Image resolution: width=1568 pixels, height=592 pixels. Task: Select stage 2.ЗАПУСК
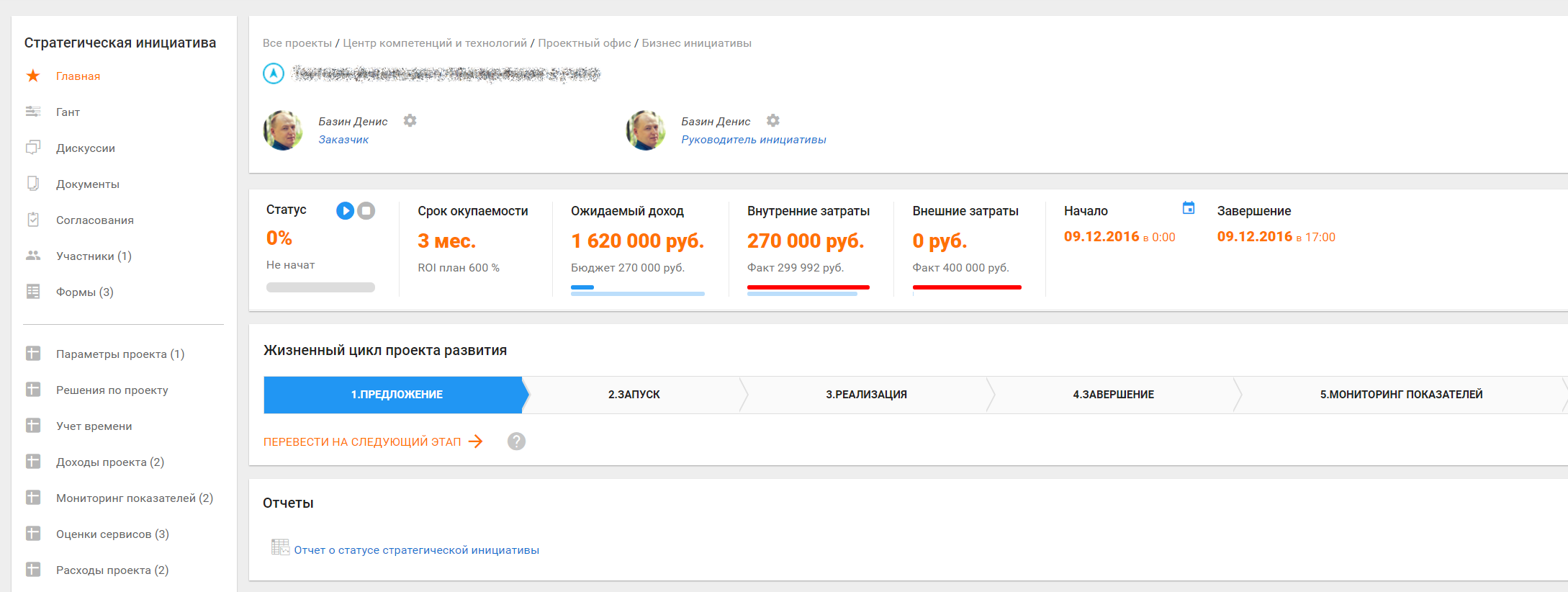pos(634,395)
